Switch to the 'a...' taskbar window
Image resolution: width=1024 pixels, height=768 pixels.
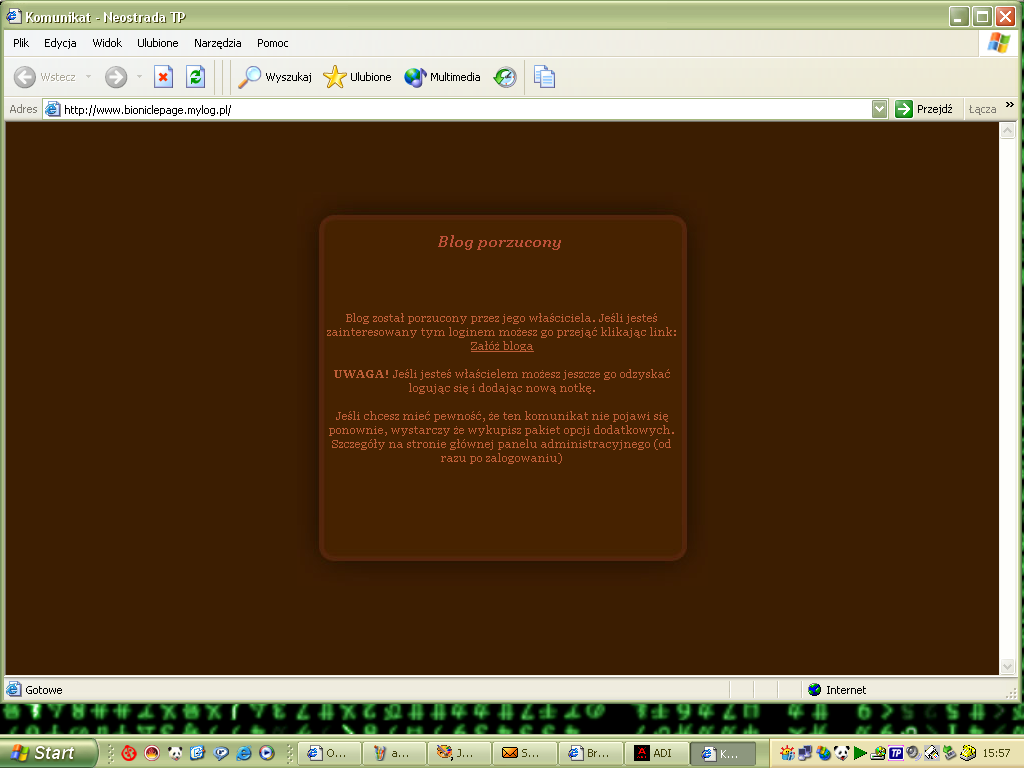point(395,753)
